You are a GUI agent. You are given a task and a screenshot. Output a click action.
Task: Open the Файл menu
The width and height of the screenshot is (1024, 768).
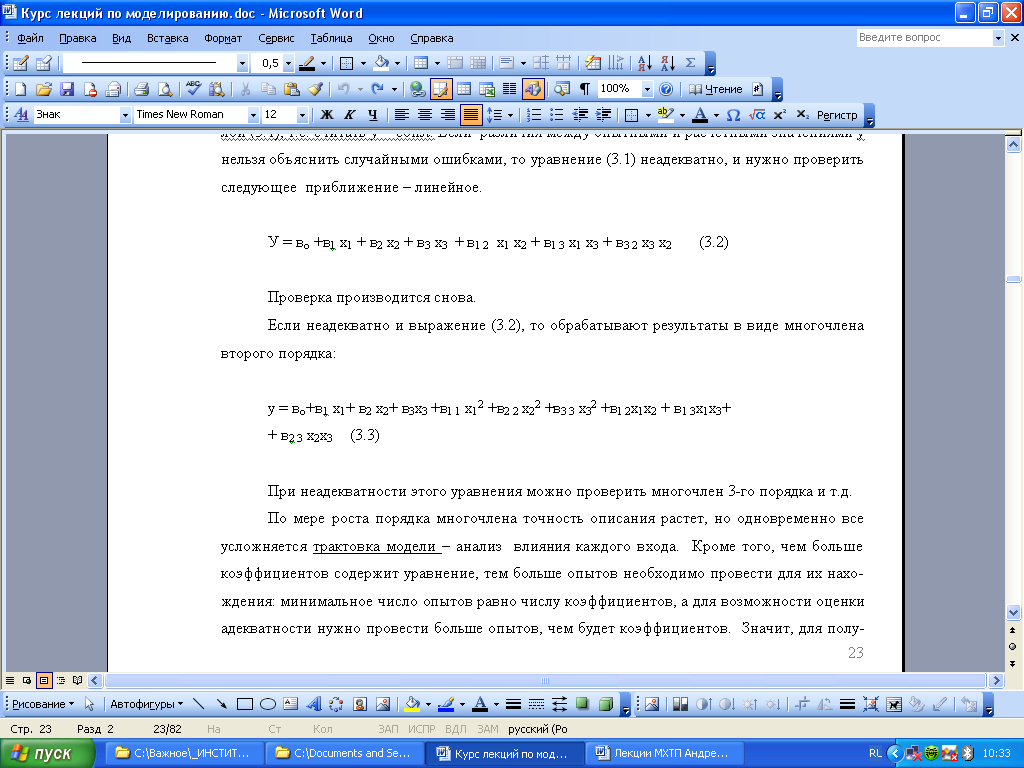click(x=30, y=38)
